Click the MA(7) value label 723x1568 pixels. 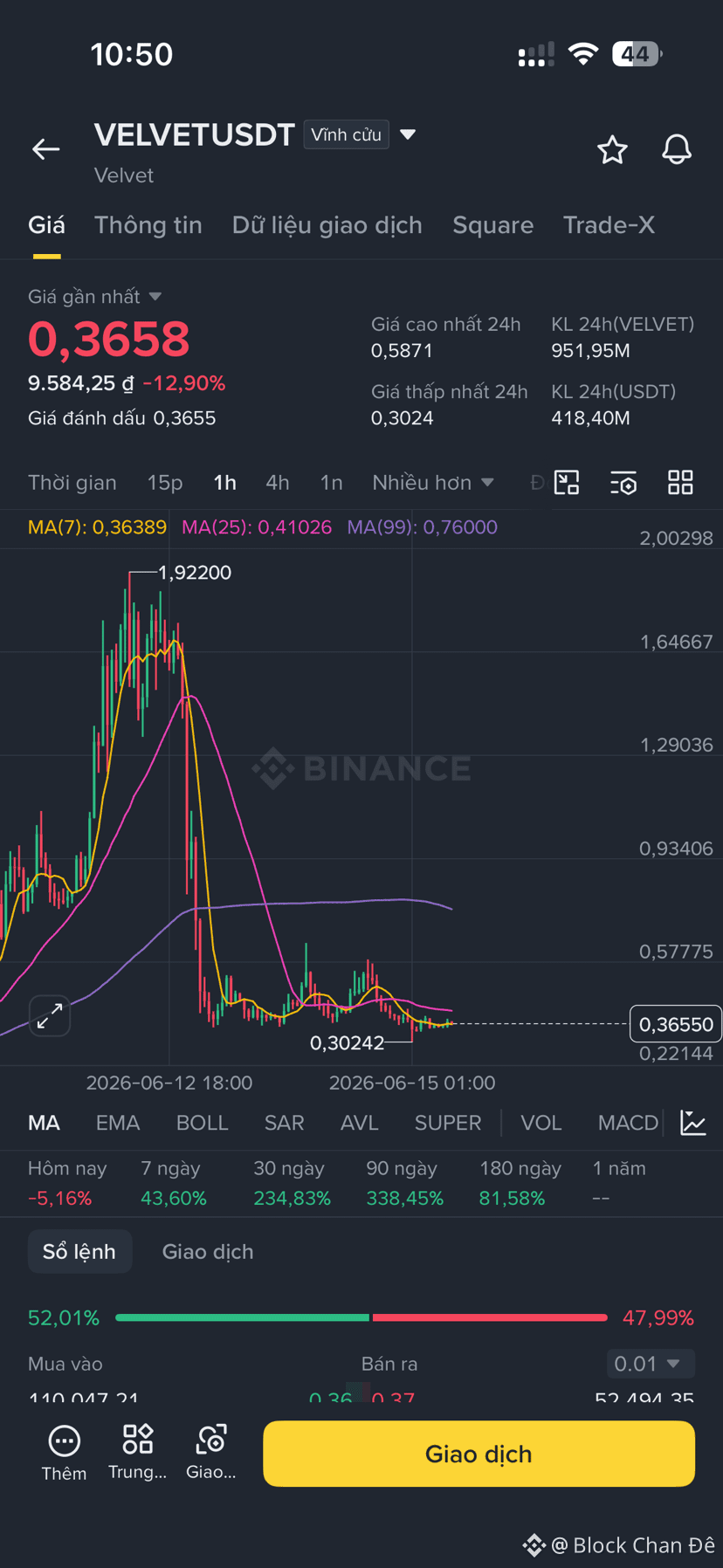pos(97,527)
